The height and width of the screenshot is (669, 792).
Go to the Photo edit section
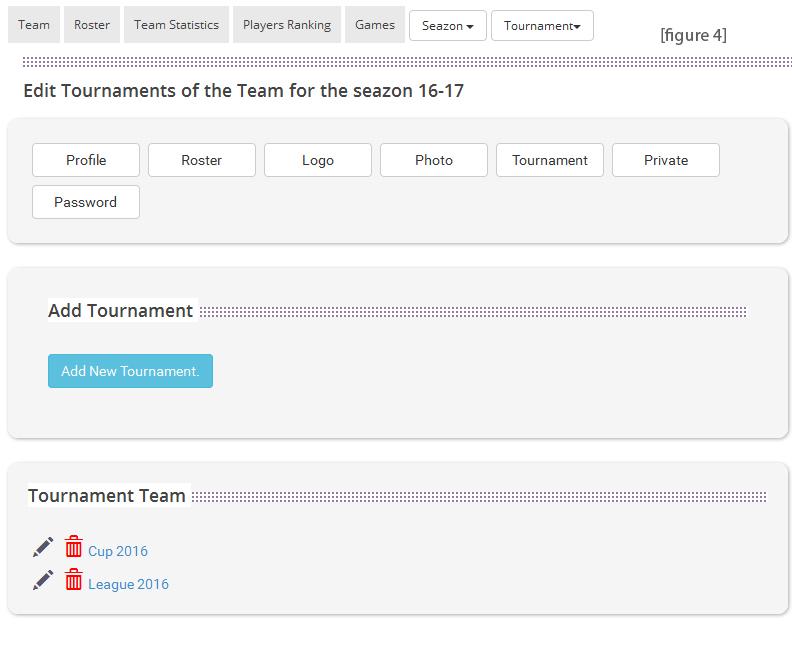coord(434,160)
